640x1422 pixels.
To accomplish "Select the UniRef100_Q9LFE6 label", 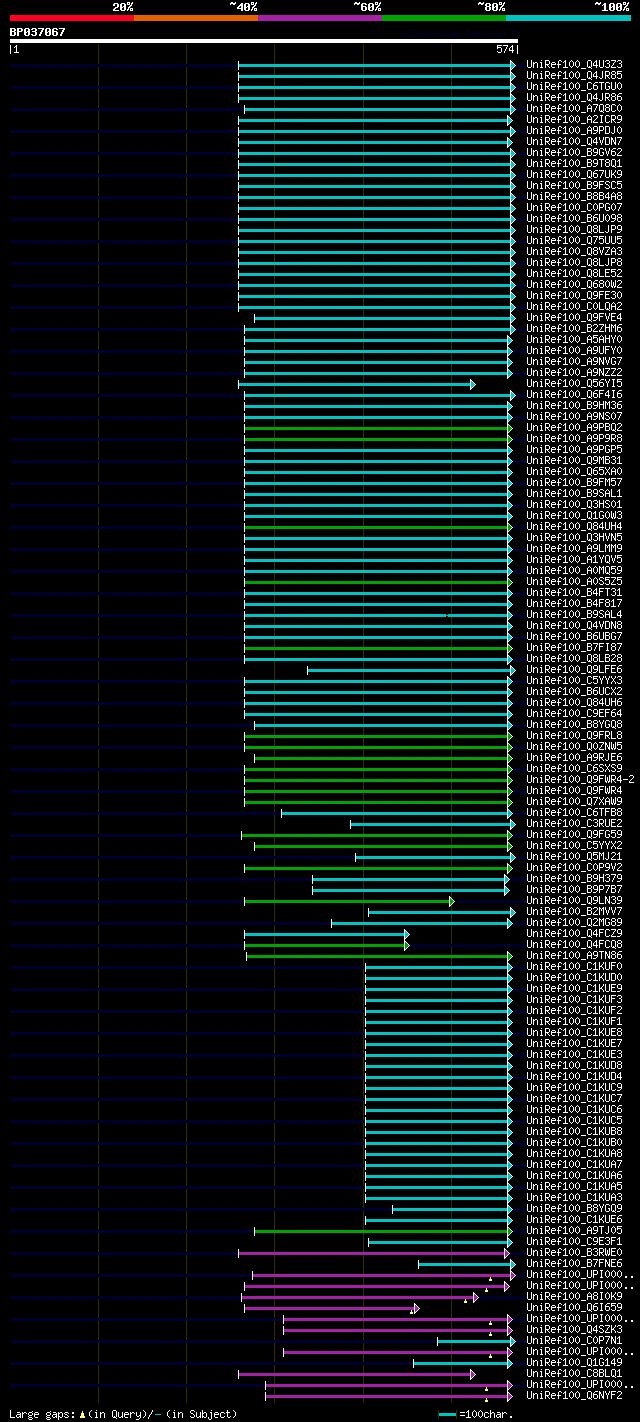I will click(x=574, y=669).
